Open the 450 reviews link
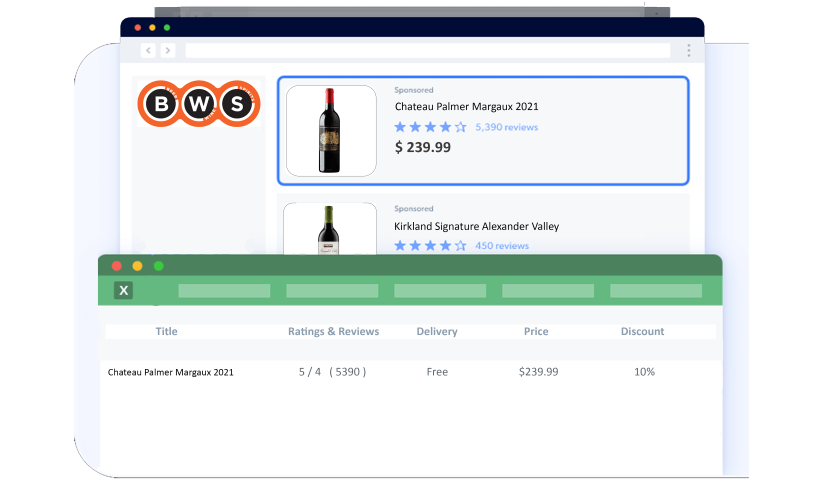 click(502, 246)
